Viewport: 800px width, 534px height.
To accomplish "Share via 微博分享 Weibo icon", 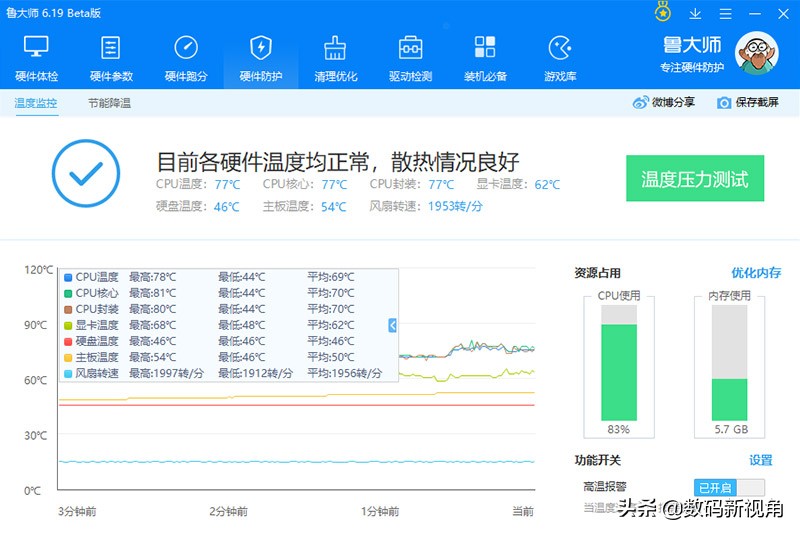I will (x=640, y=103).
